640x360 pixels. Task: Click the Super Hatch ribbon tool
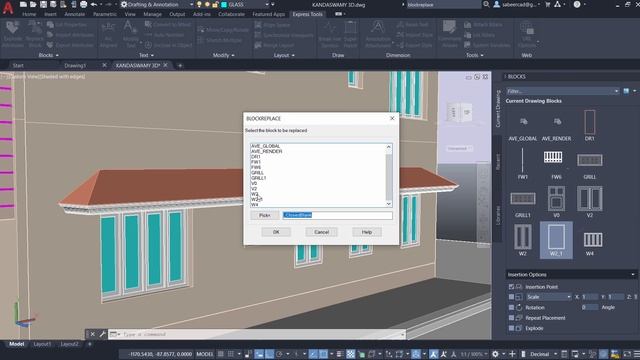[350, 34]
